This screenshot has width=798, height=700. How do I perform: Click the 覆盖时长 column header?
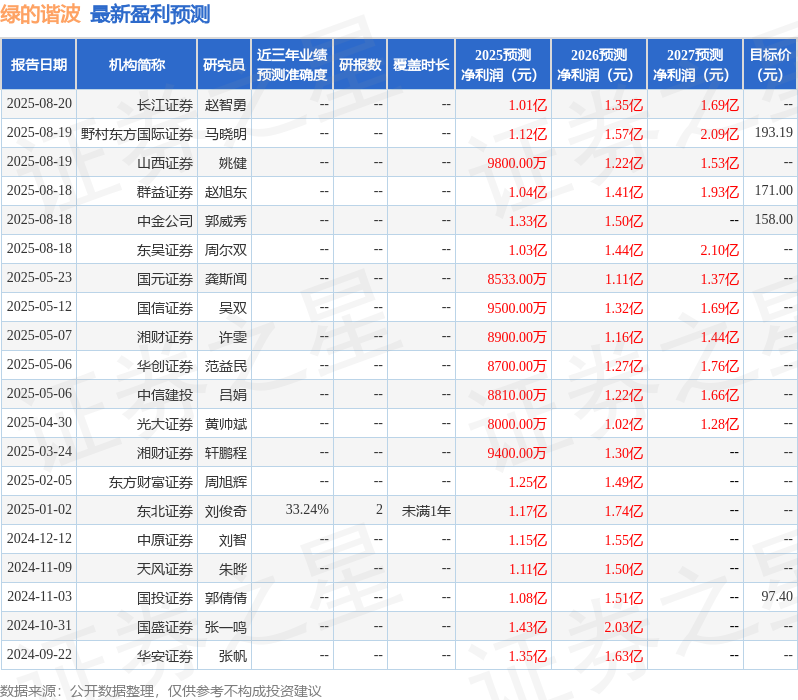coord(421,65)
